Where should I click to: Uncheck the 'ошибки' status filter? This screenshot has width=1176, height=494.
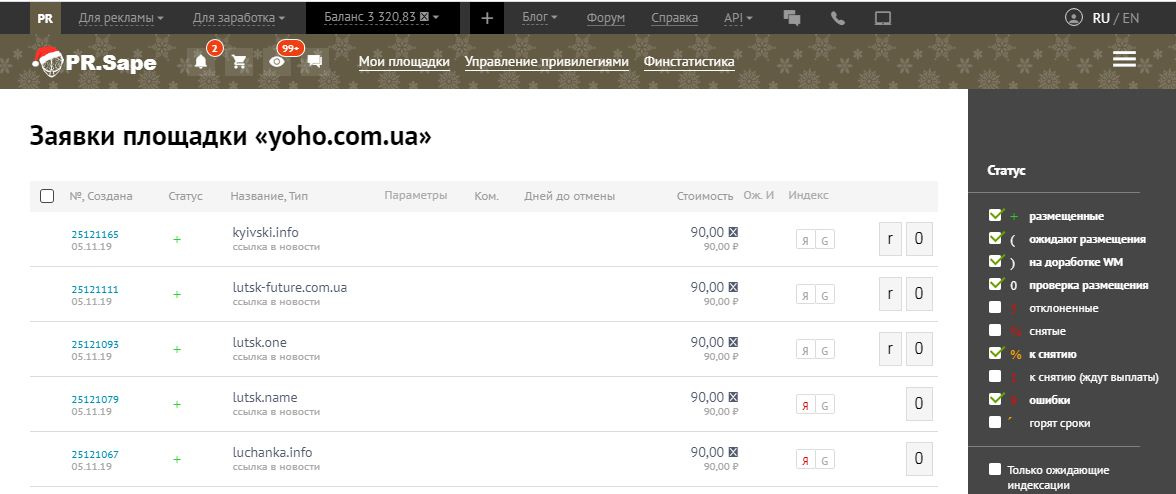(x=995, y=400)
